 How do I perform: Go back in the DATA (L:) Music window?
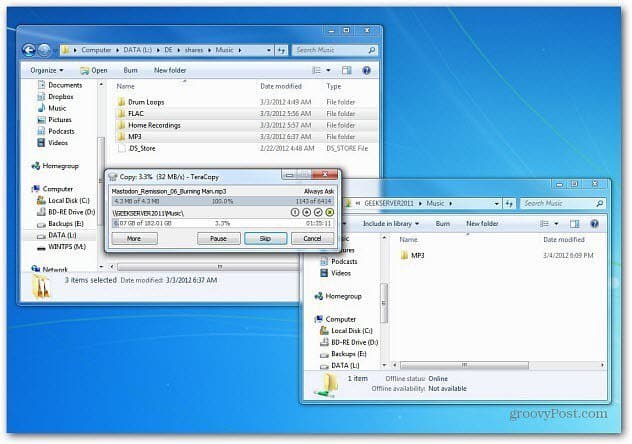[29, 50]
